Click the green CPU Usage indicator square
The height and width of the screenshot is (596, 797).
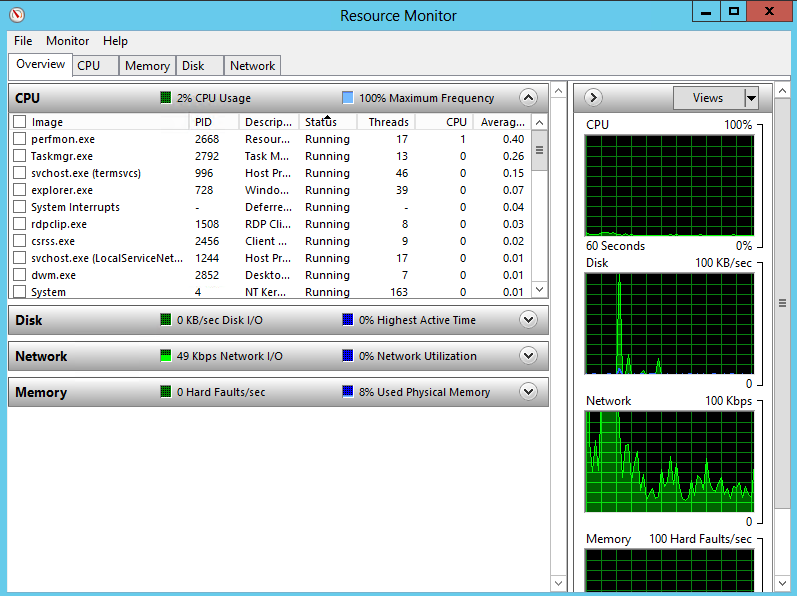point(166,98)
